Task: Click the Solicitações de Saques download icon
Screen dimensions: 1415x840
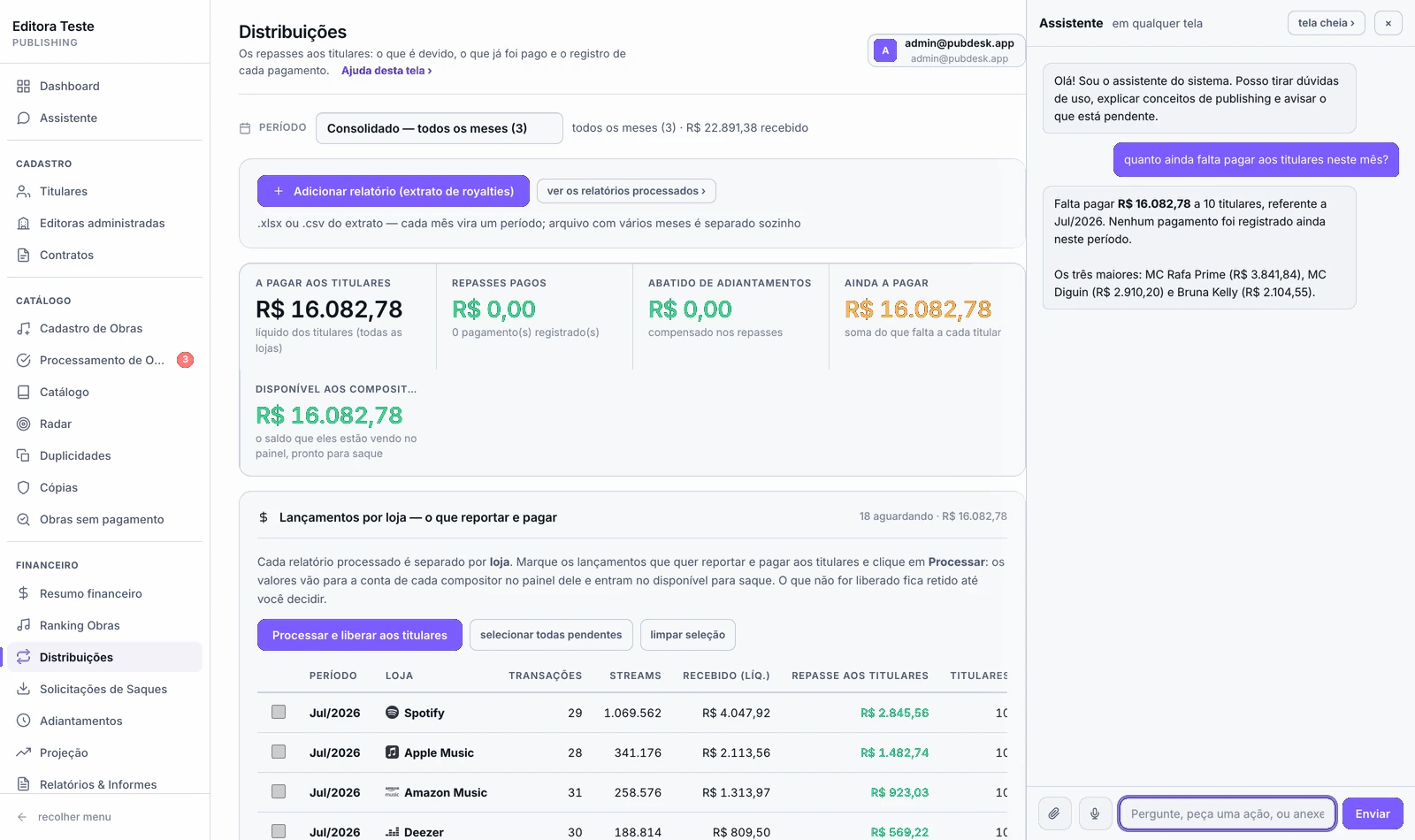Action: pos(24,689)
